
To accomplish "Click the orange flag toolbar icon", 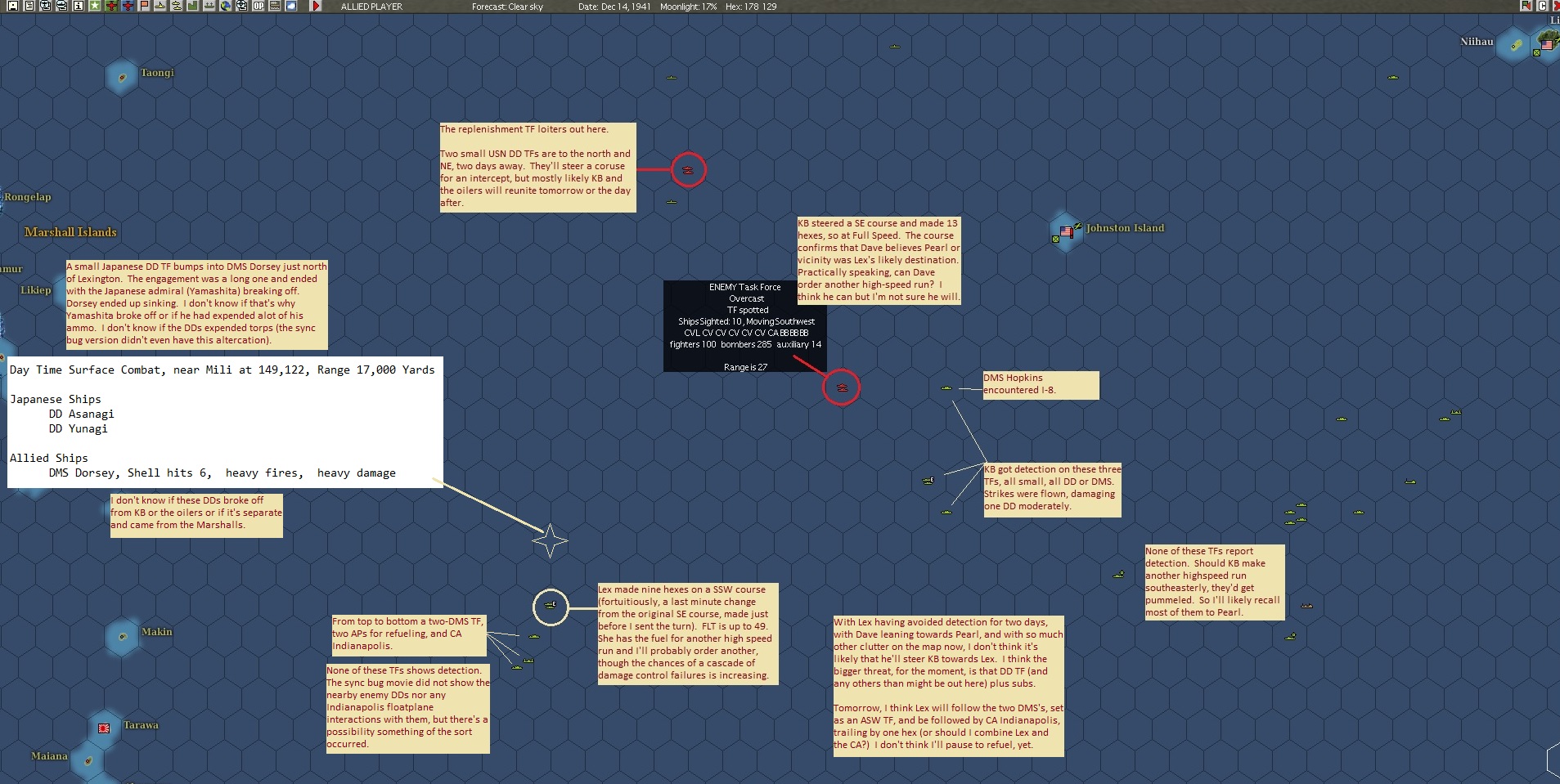I will tap(145, 6).
